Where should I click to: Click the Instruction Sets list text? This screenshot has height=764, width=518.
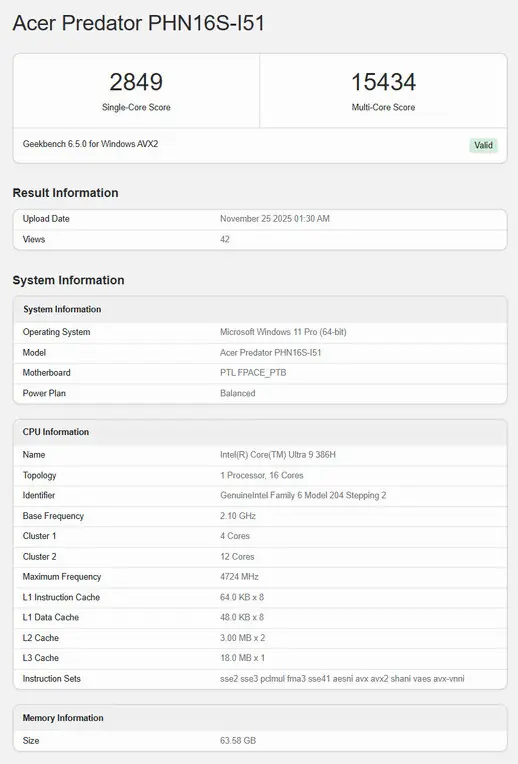342,678
